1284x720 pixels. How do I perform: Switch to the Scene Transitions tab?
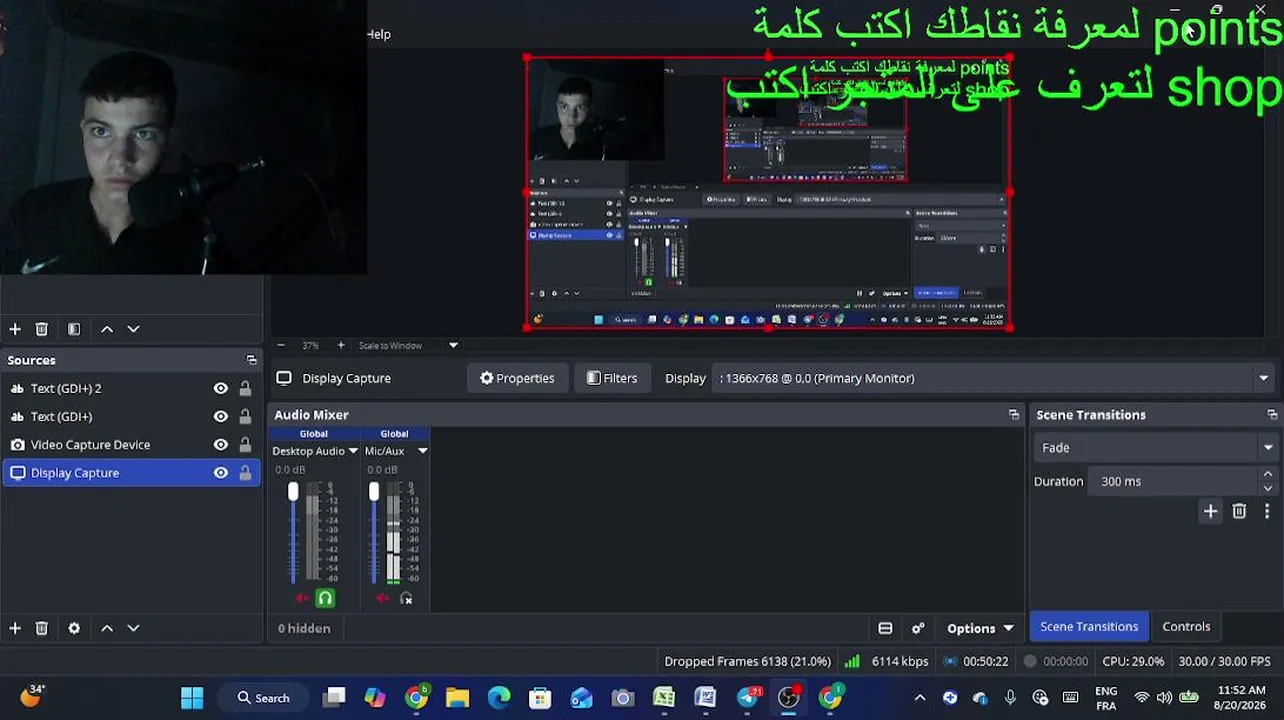click(x=1089, y=626)
